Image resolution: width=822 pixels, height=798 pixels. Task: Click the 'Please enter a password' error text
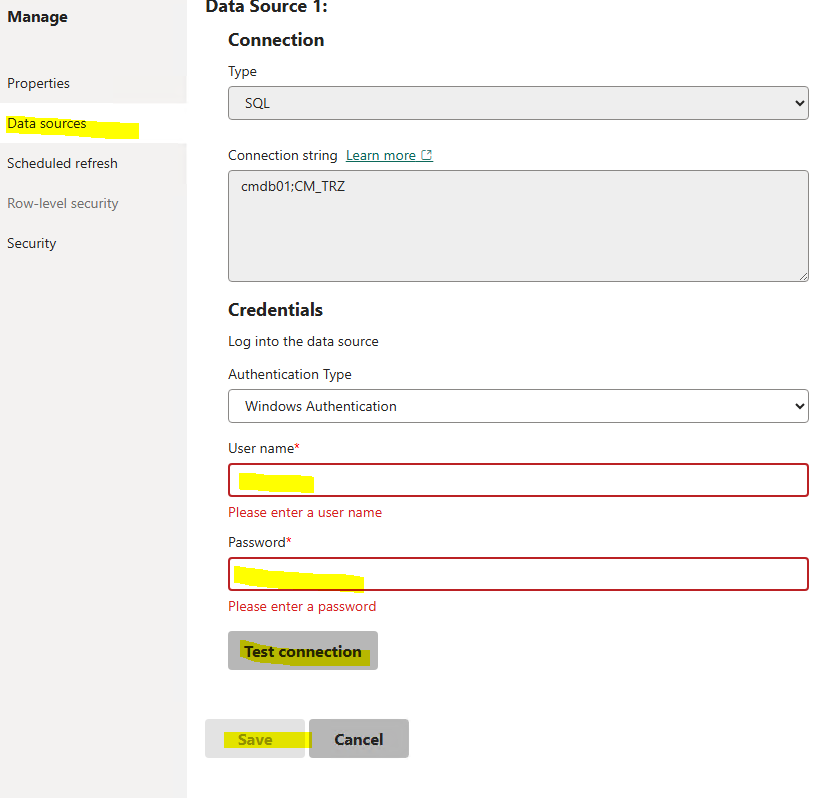coord(302,607)
